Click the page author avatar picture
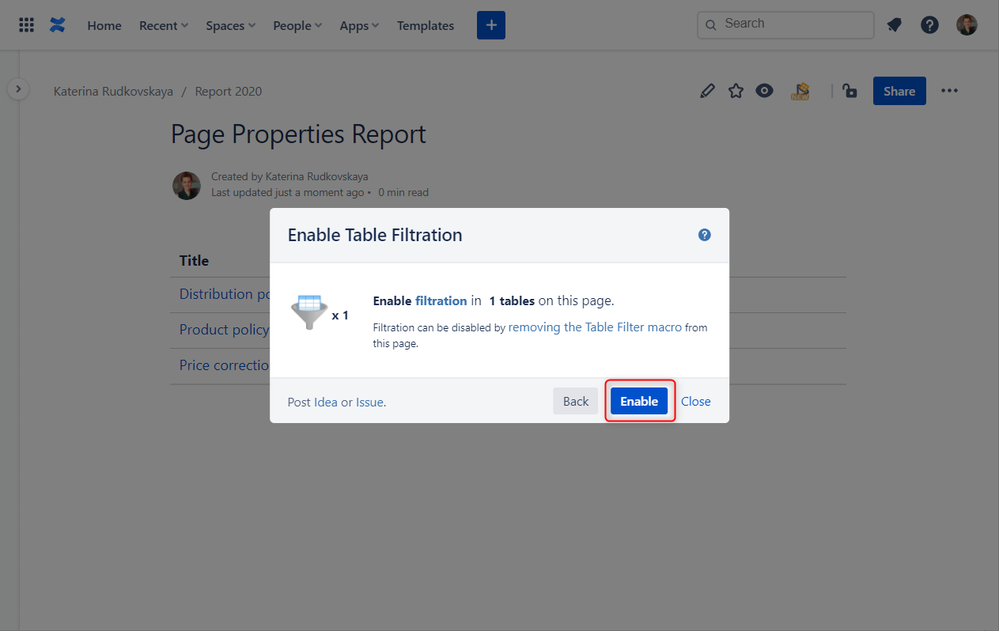The width and height of the screenshot is (999, 631). [x=187, y=185]
